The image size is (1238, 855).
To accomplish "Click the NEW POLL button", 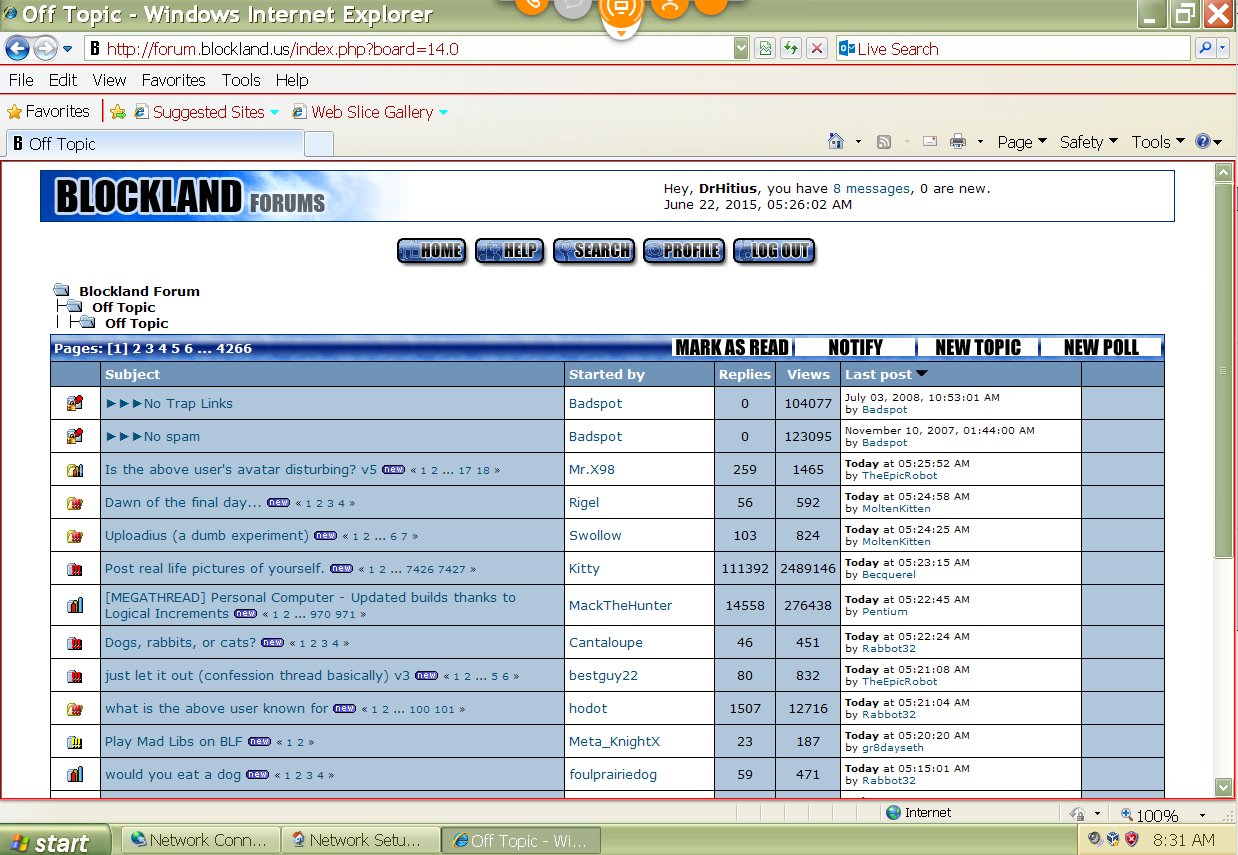I will point(1102,347).
